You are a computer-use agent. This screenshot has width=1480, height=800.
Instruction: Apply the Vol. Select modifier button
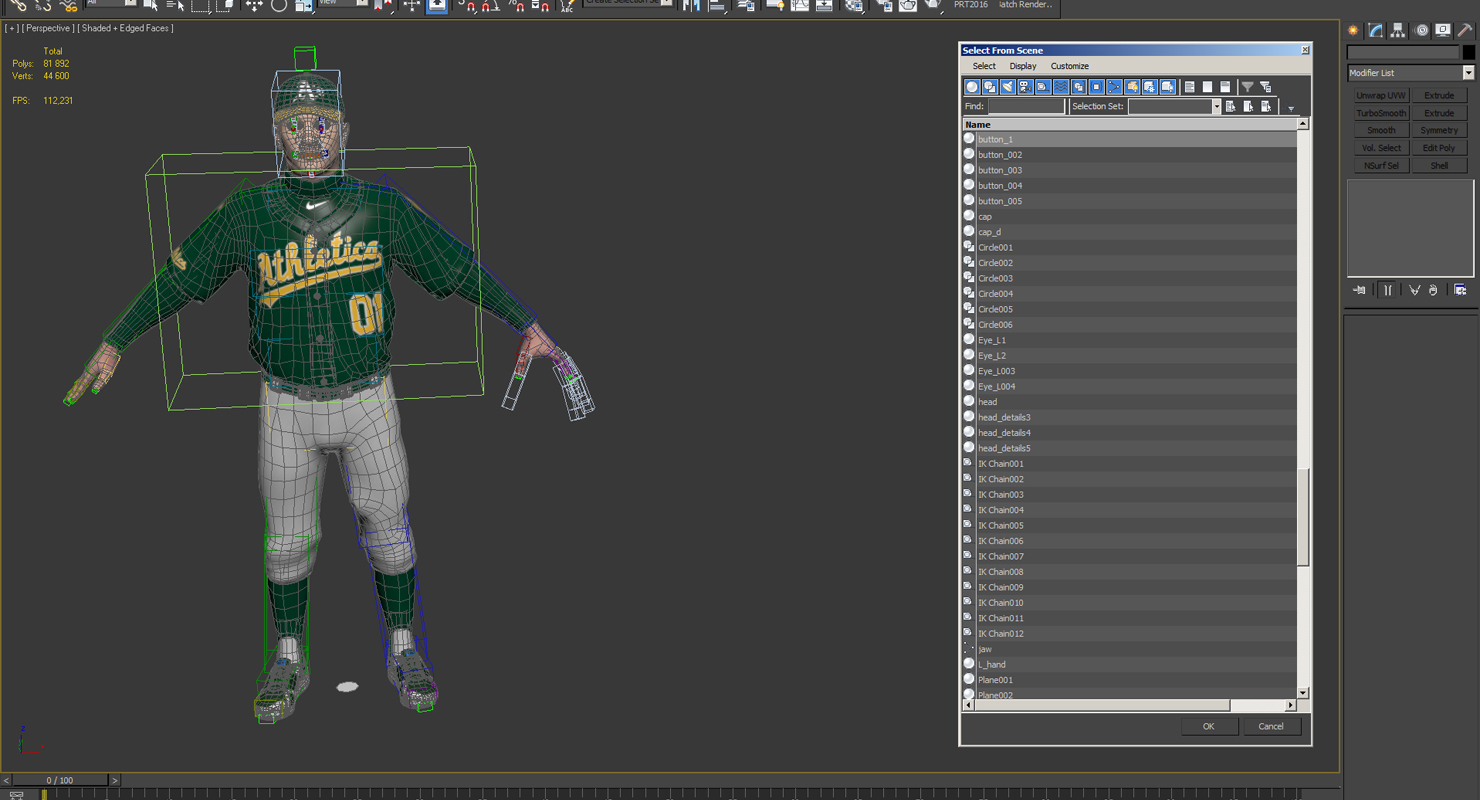tap(1381, 148)
